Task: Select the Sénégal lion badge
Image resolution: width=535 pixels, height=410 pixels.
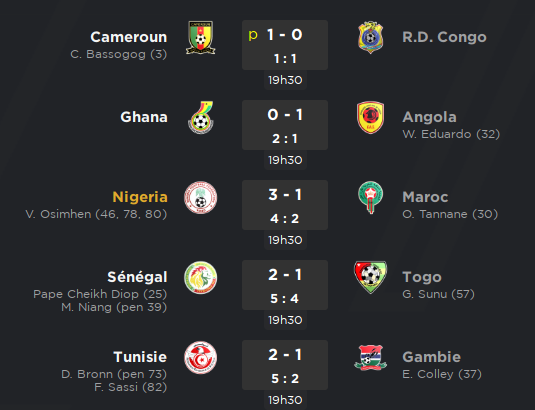Action: pos(201,278)
